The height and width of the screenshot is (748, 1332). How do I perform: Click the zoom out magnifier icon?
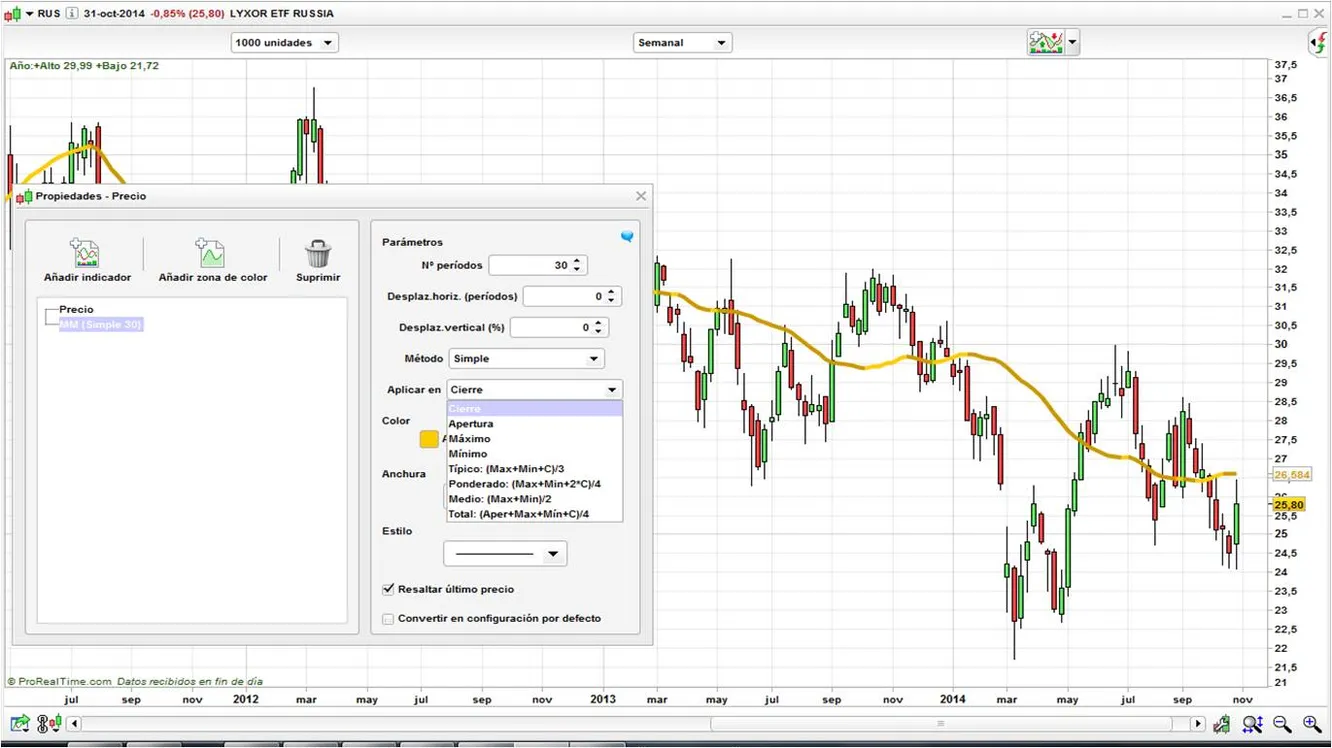[x=1282, y=724]
